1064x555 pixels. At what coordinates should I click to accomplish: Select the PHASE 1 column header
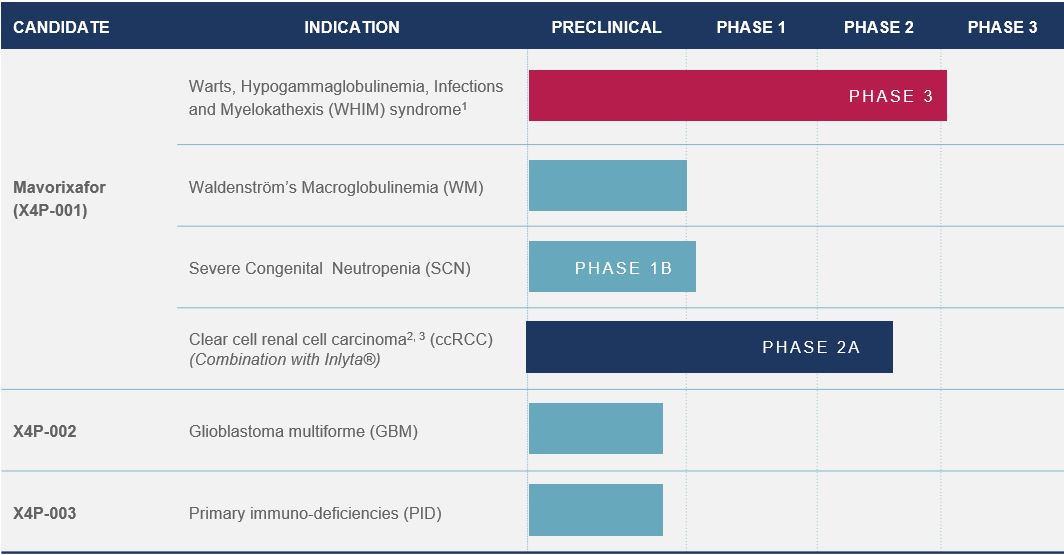pos(750,27)
